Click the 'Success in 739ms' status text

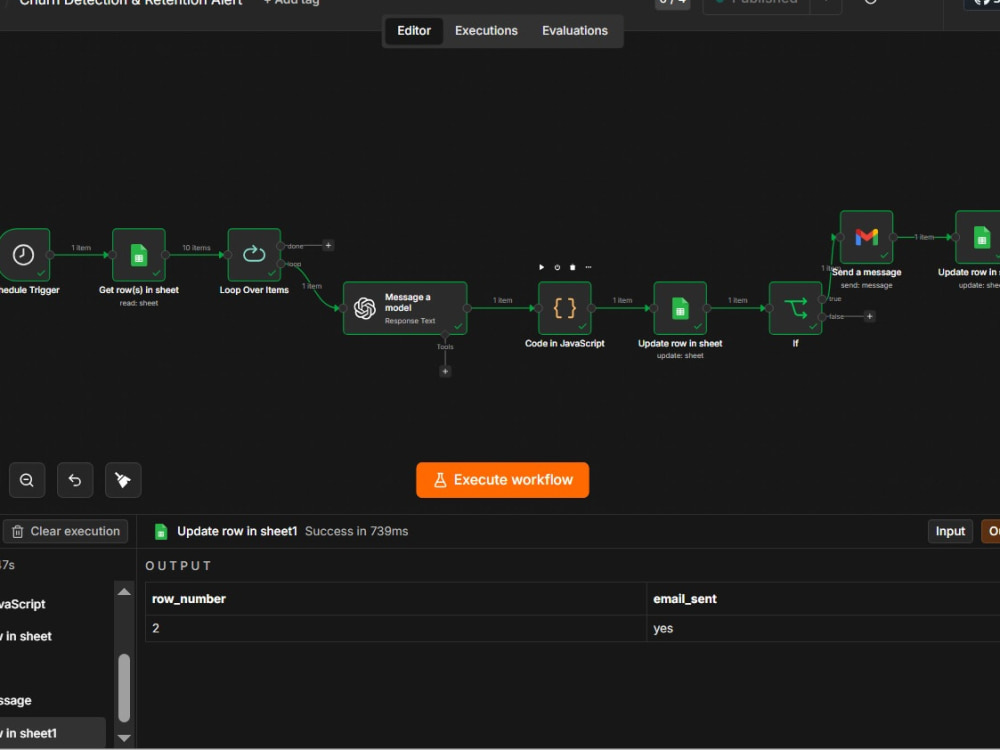click(x=357, y=531)
